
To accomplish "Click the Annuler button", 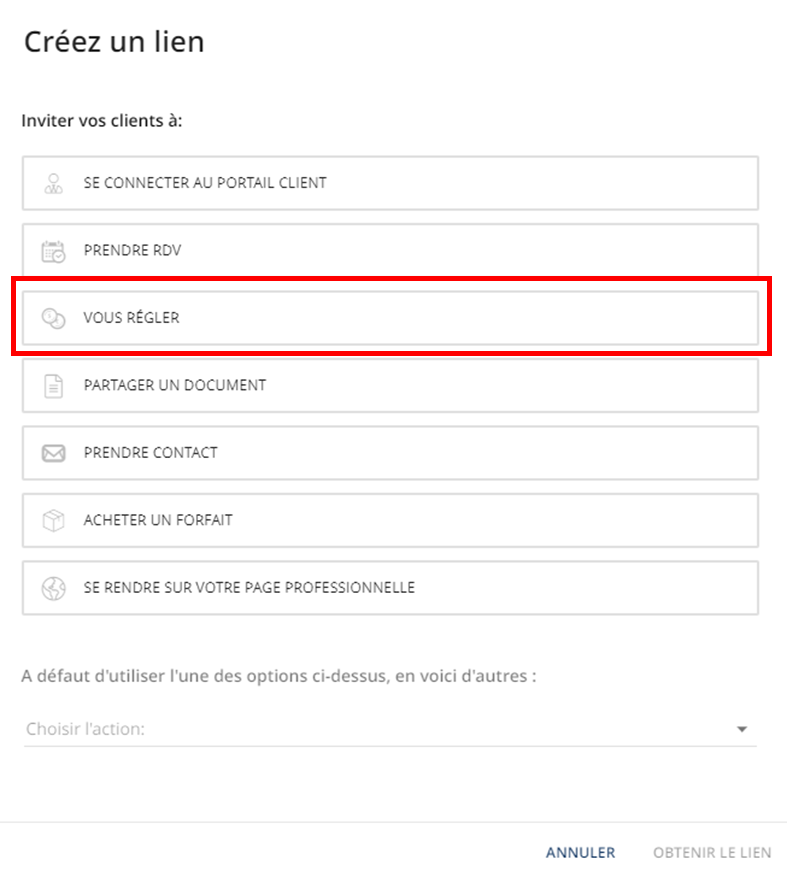I will (x=581, y=852).
